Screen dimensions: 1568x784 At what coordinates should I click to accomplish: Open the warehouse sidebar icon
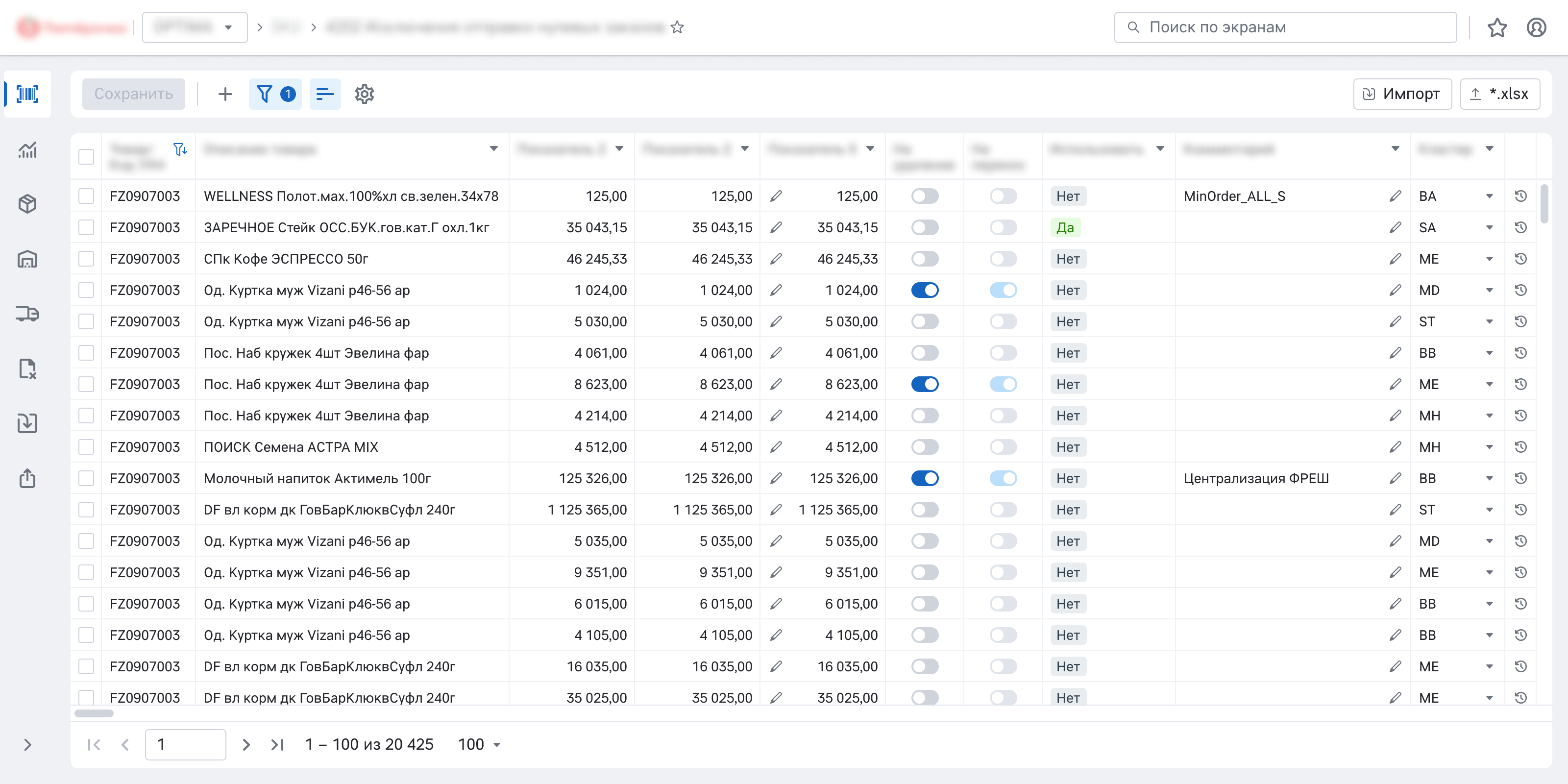(x=27, y=259)
